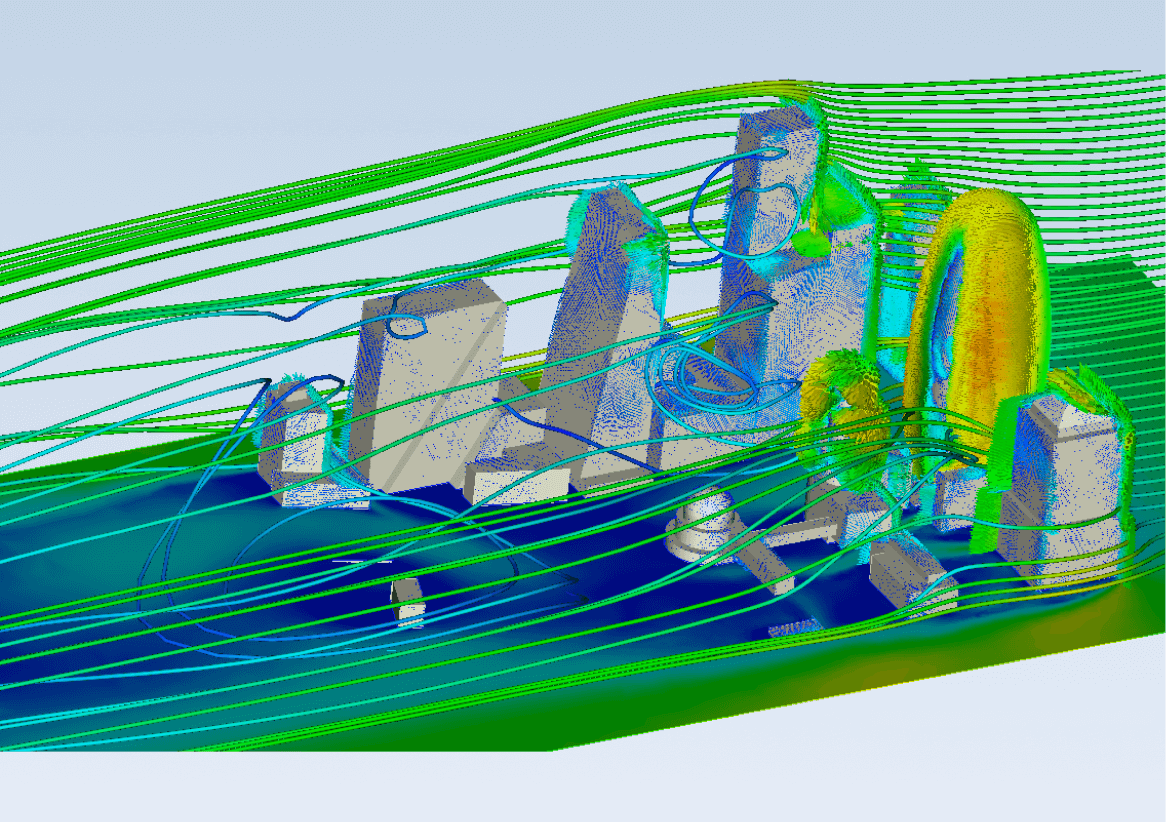The image size is (1166, 823).
Task: Click the large circular streamline loop on ground
Action: [x=357, y=580]
